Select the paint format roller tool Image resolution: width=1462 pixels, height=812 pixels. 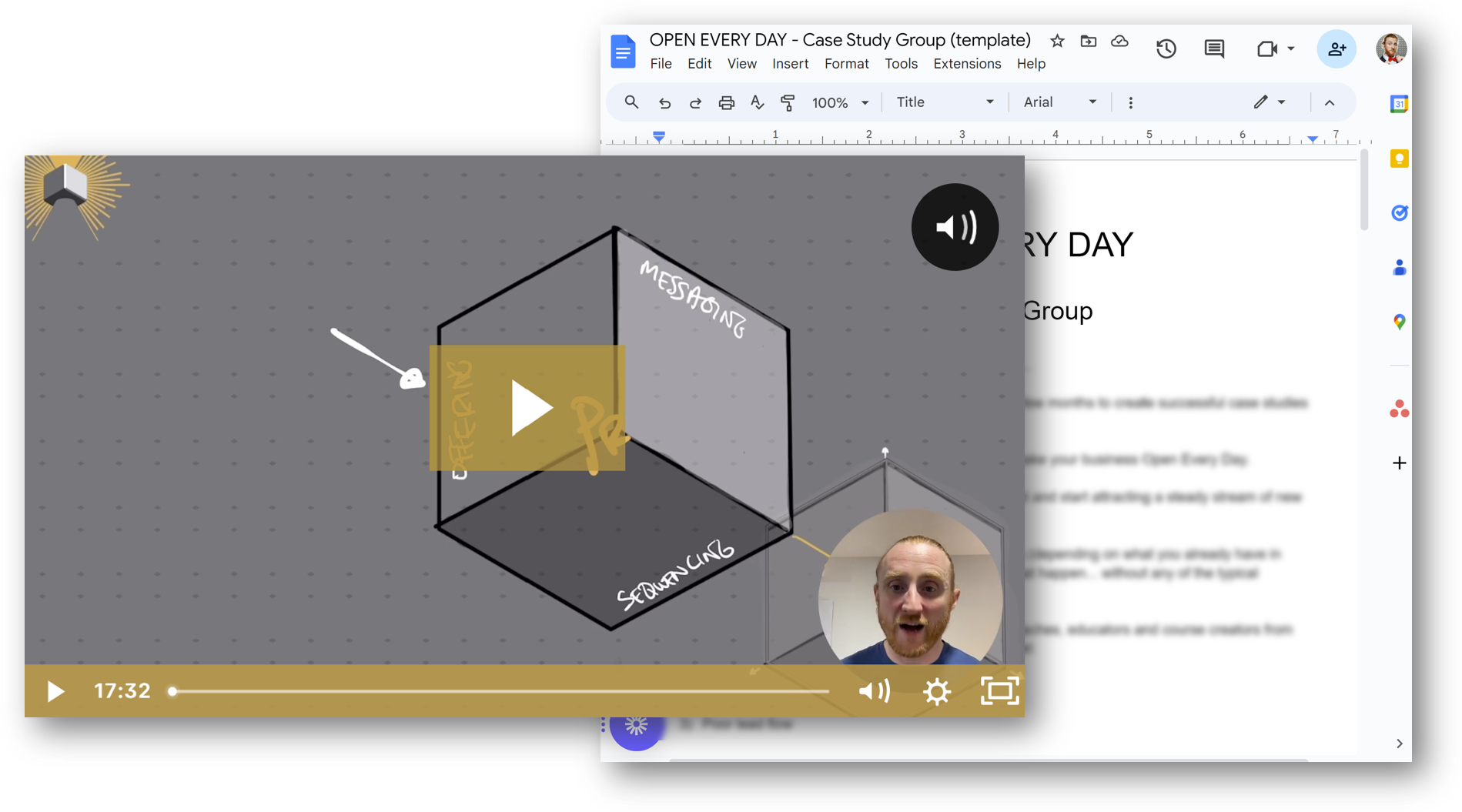tap(788, 103)
